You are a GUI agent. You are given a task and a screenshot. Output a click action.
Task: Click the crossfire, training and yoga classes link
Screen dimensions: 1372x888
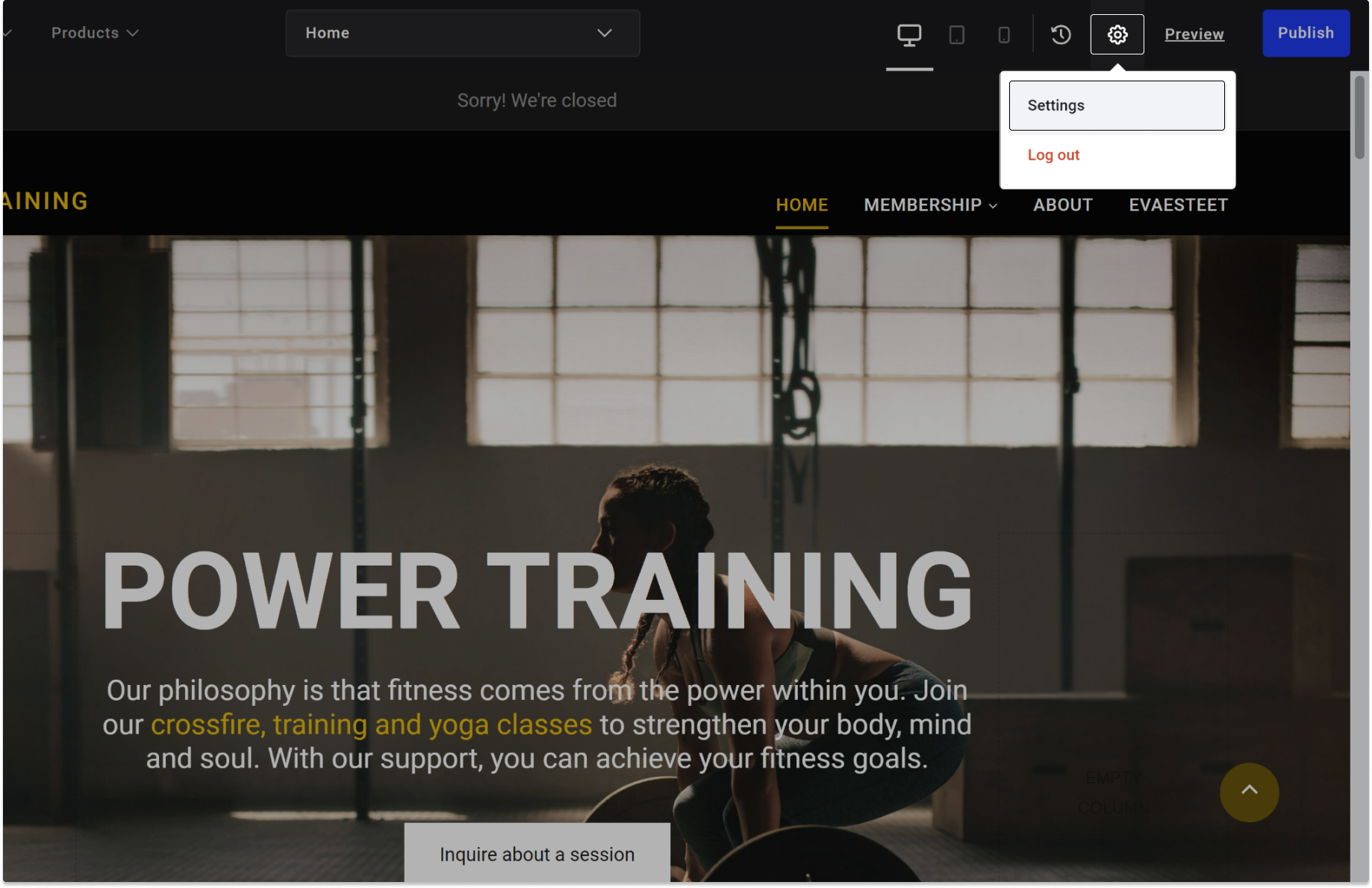(371, 725)
